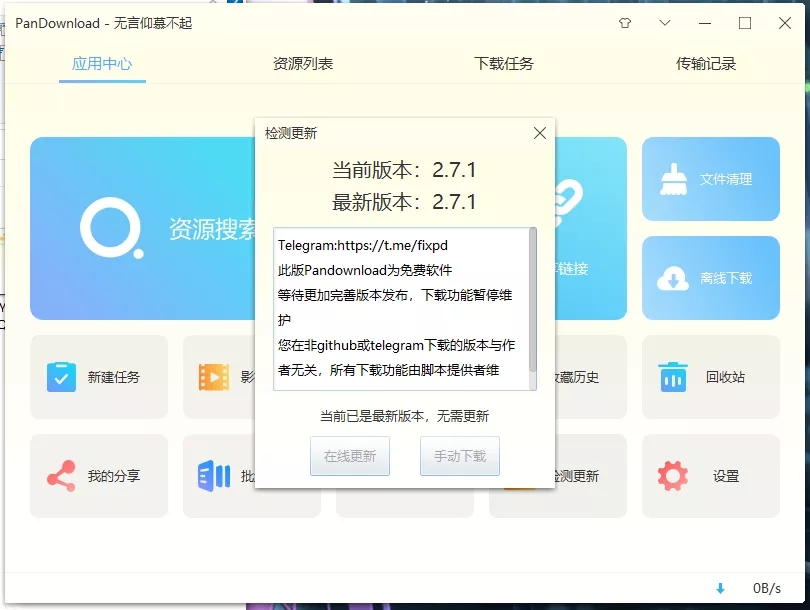
Task: Click the 我的分享 share icon
Action: pos(61,476)
